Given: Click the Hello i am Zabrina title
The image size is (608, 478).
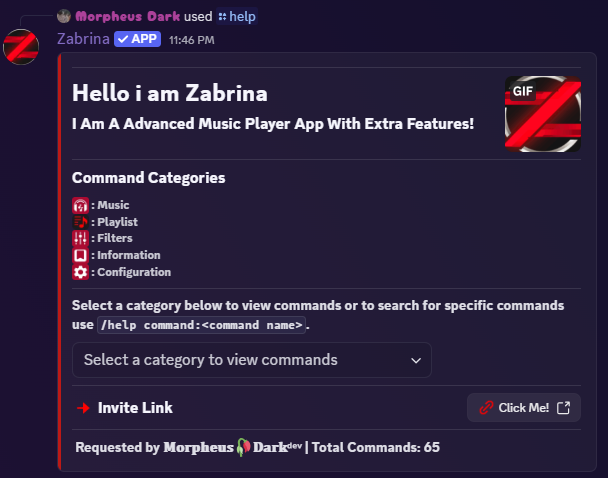Looking at the screenshot, I should [169, 93].
